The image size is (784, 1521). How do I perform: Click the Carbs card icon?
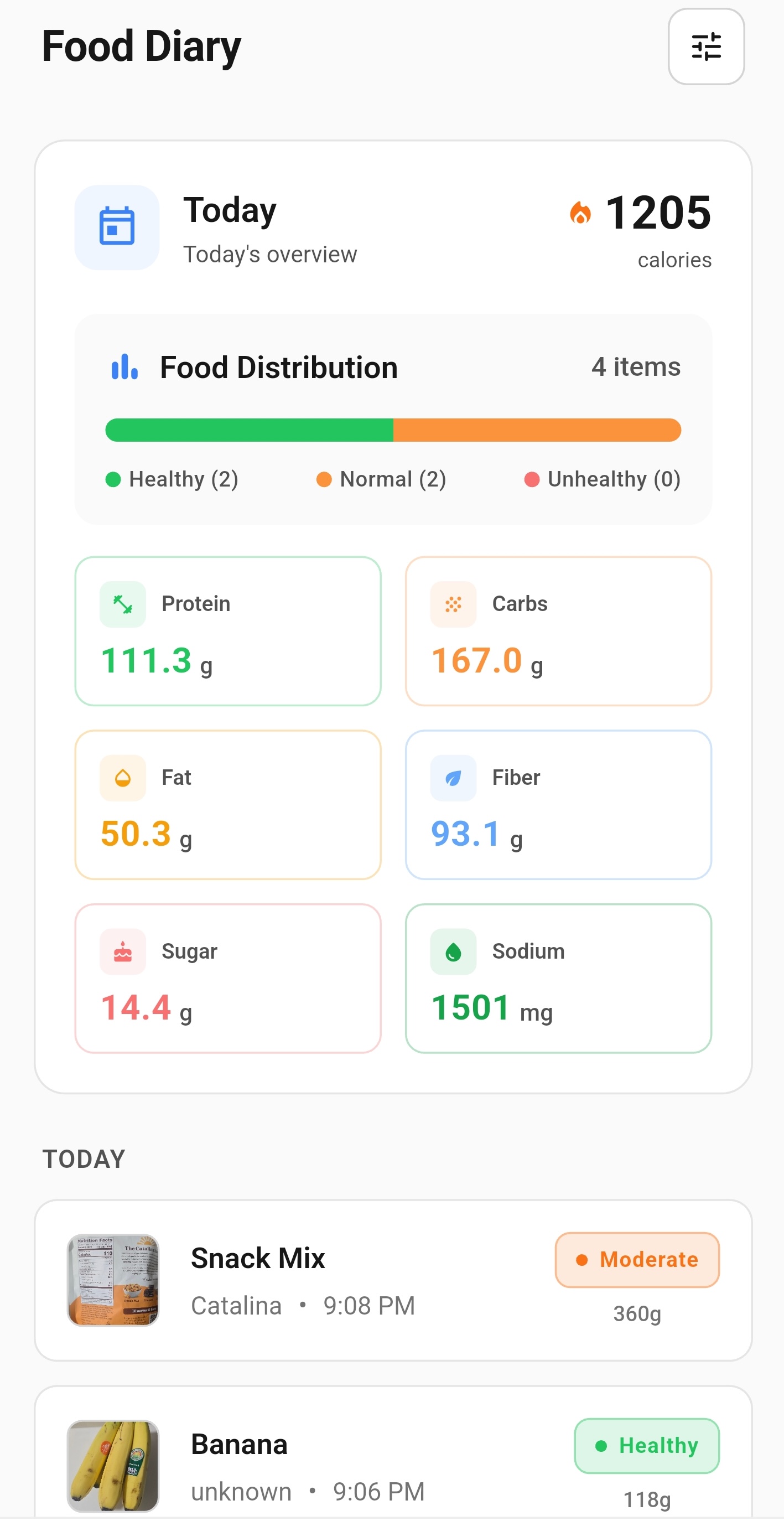point(452,603)
